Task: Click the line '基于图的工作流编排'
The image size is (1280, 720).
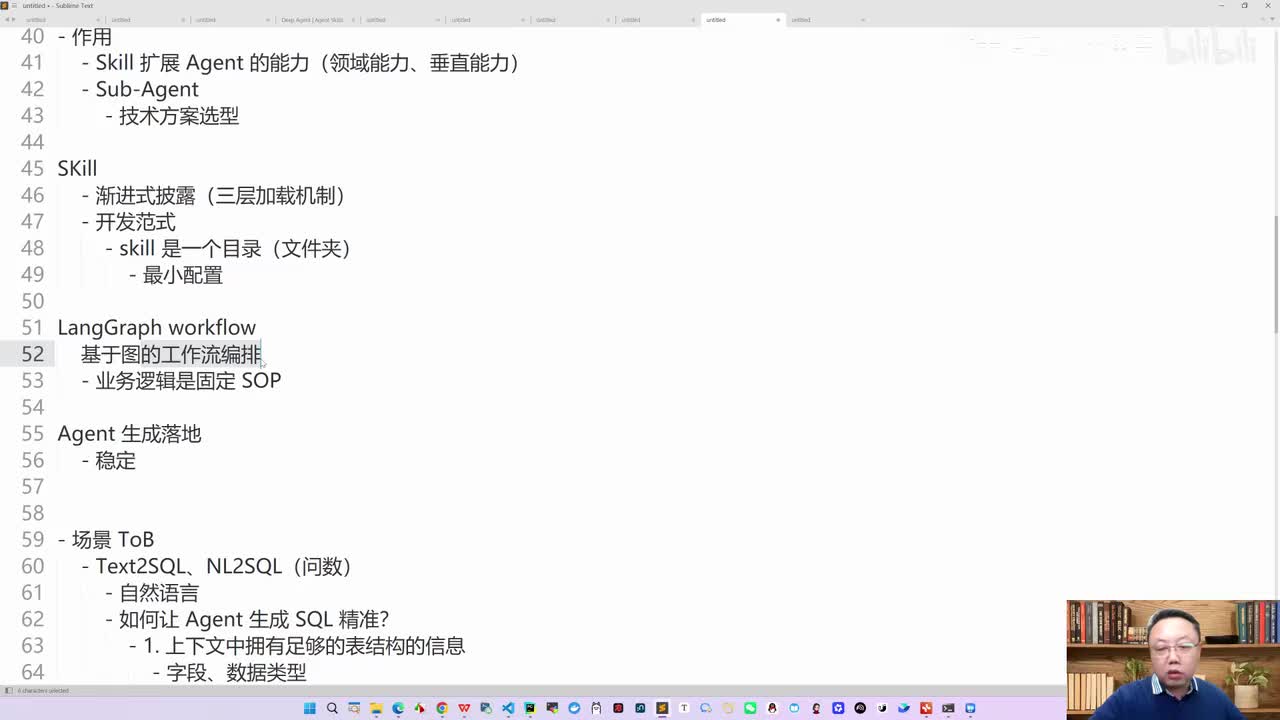Action: pos(171,354)
